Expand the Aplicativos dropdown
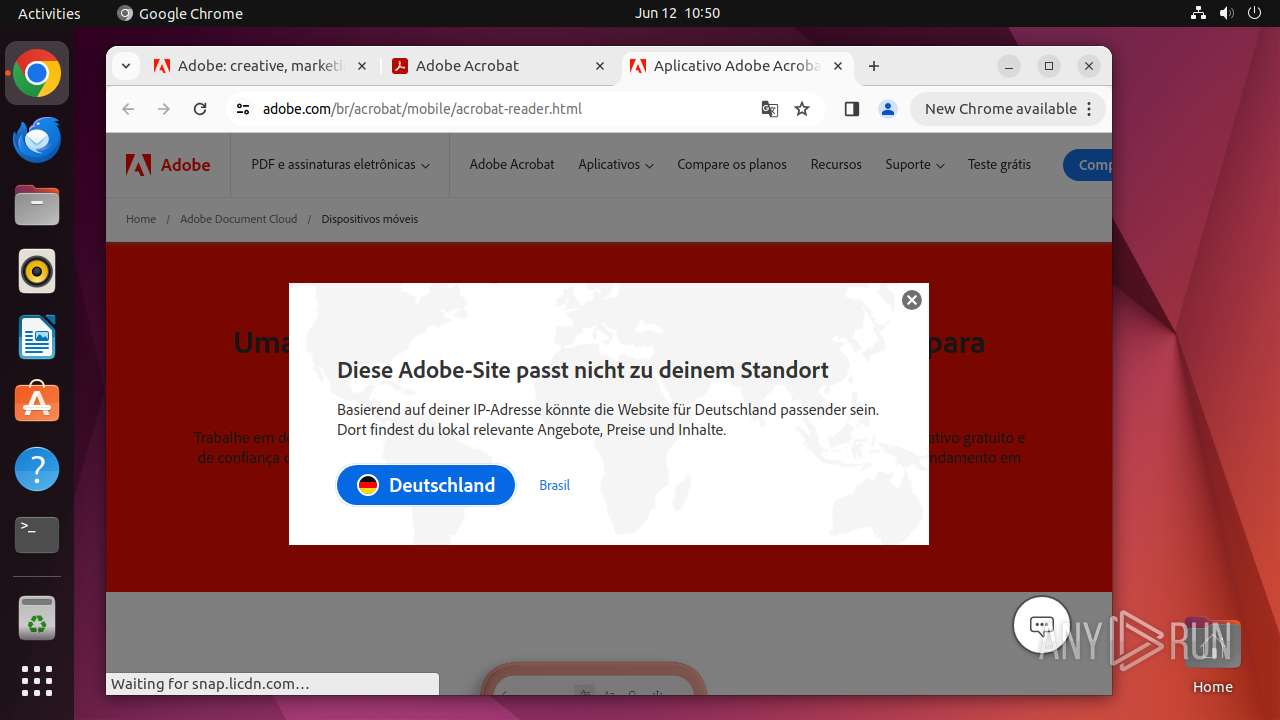 click(616, 165)
